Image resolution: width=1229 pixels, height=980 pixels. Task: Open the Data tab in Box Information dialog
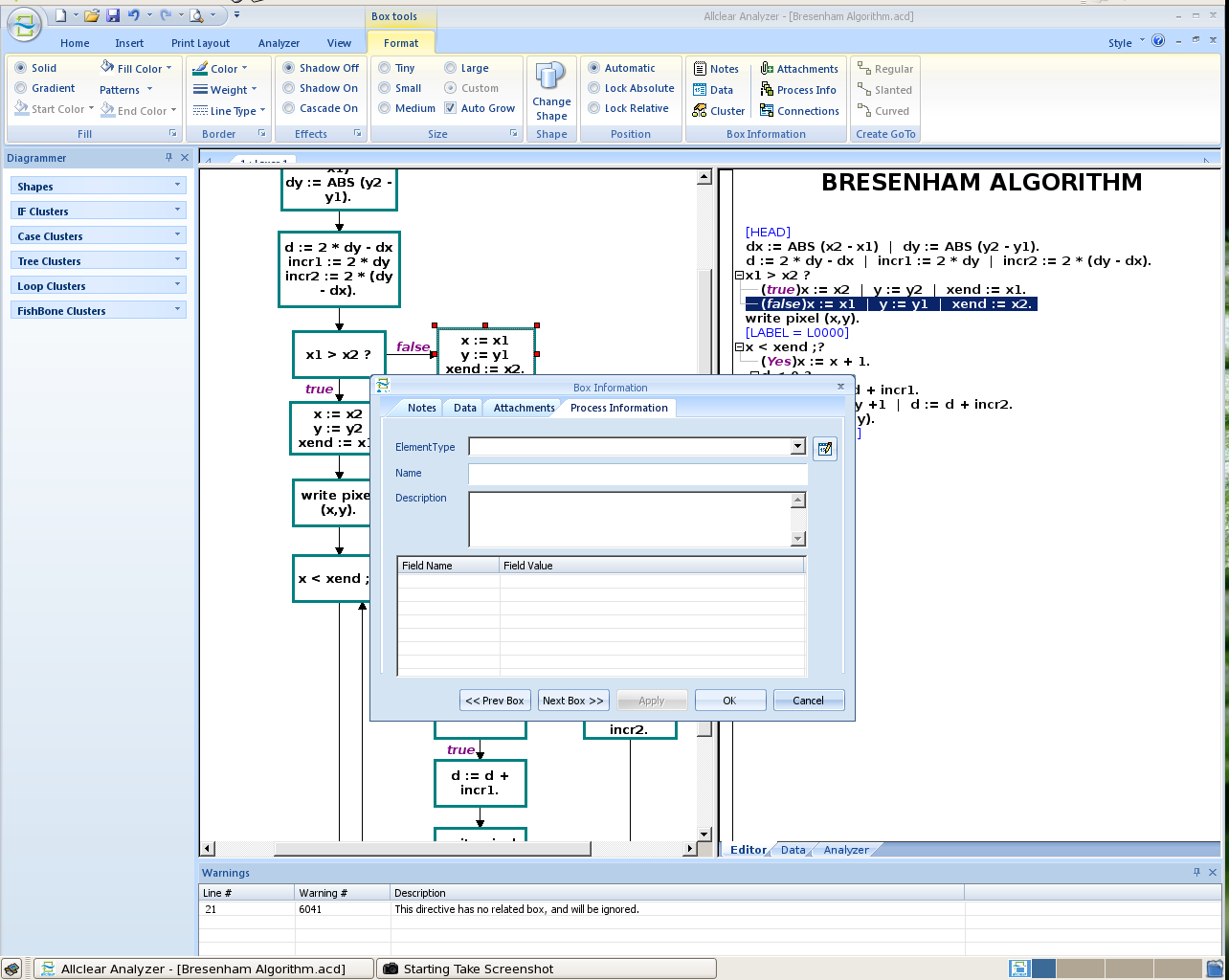tap(462, 407)
